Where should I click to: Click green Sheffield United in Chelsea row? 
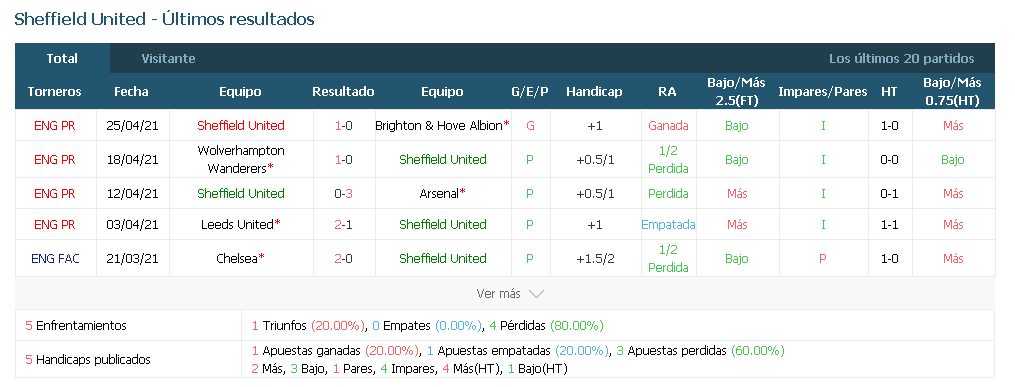point(443,258)
